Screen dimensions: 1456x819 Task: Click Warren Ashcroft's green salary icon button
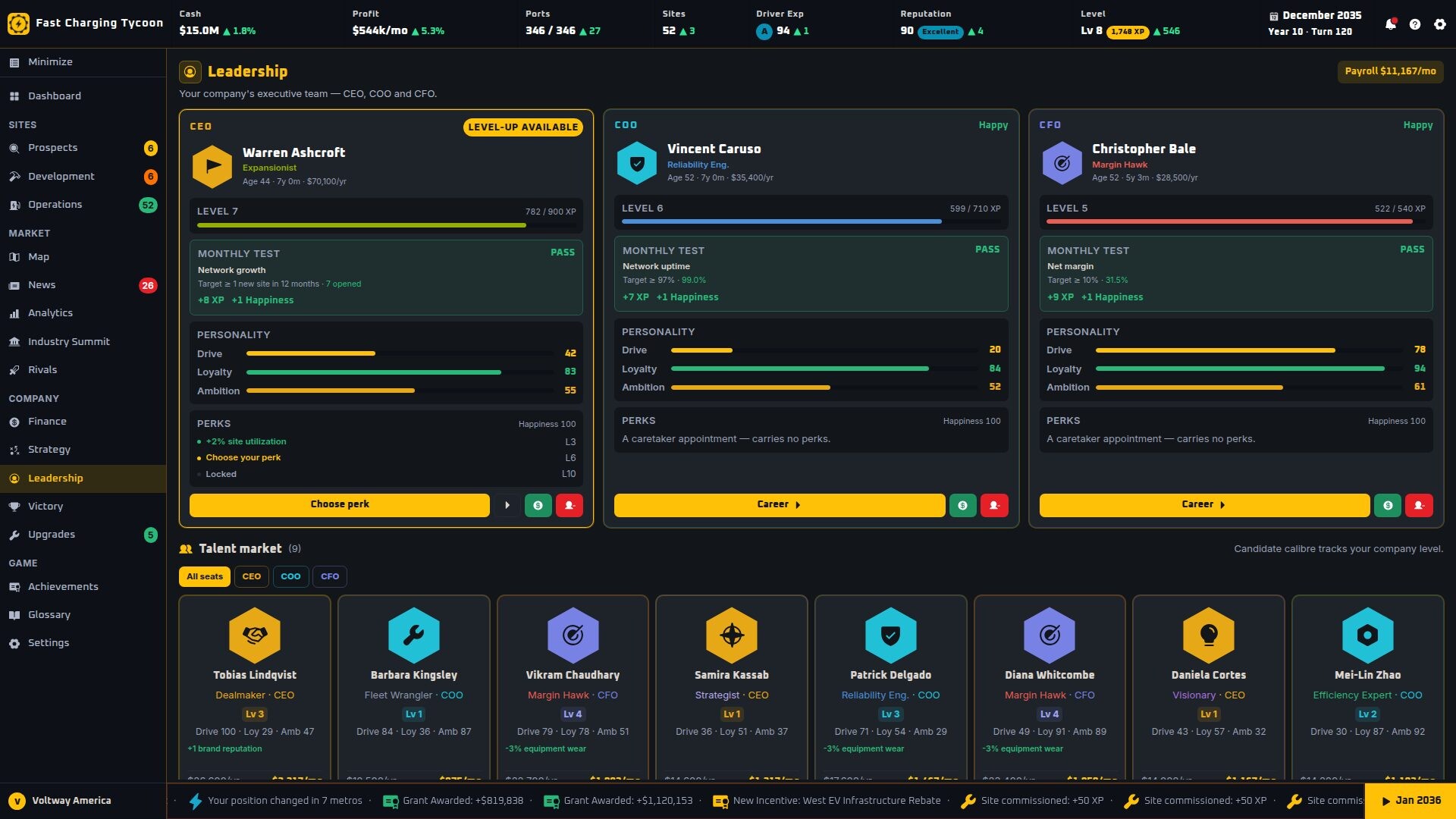pos(538,505)
